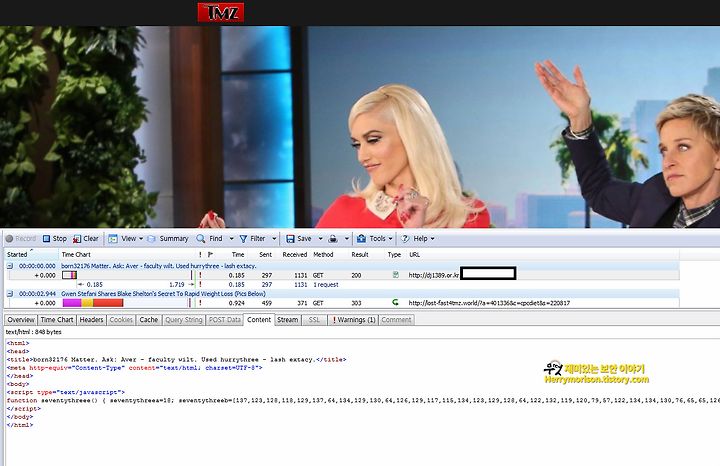
Task: Click the exclamation mark column header
Action: coord(200,254)
